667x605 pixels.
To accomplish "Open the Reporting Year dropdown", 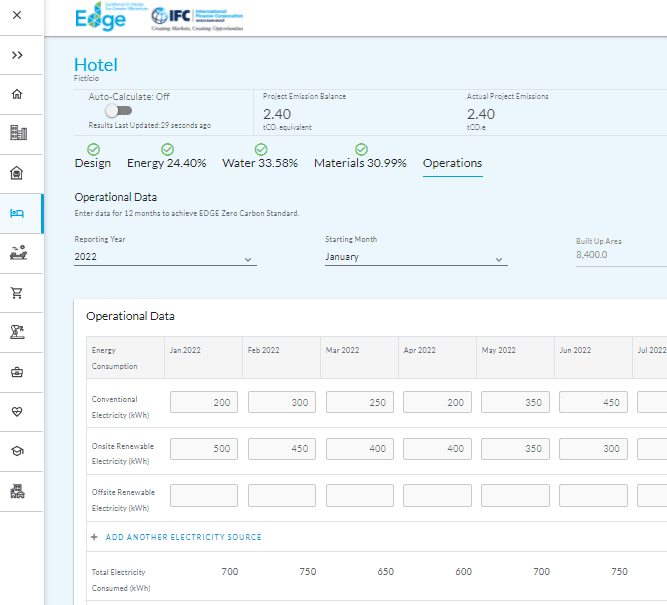I will pos(165,258).
